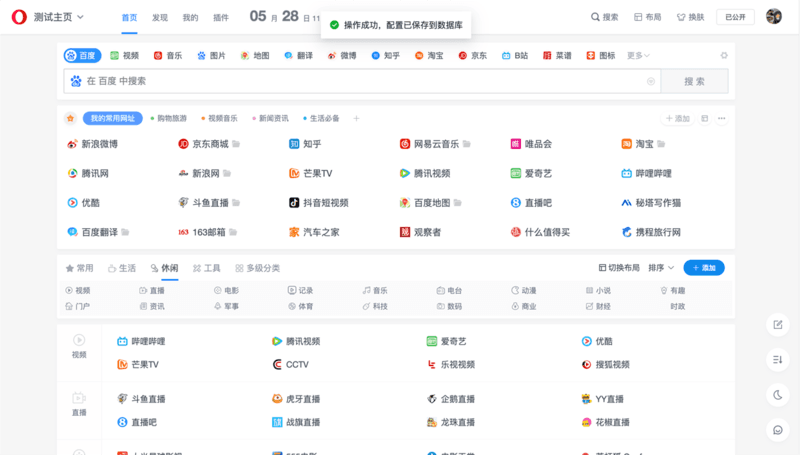
Task: Expand the 百度地图 folder icon
Action: [x=458, y=203]
